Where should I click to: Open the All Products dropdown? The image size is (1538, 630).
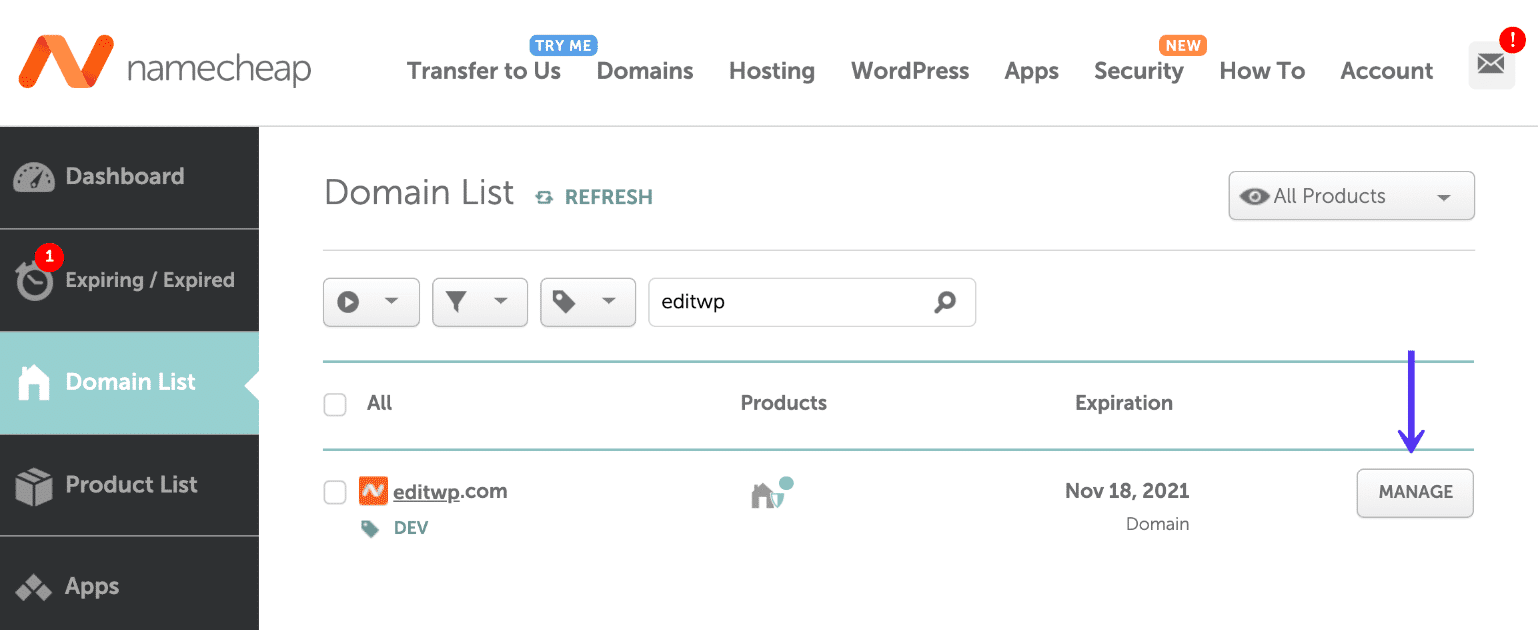(1350, 196)
